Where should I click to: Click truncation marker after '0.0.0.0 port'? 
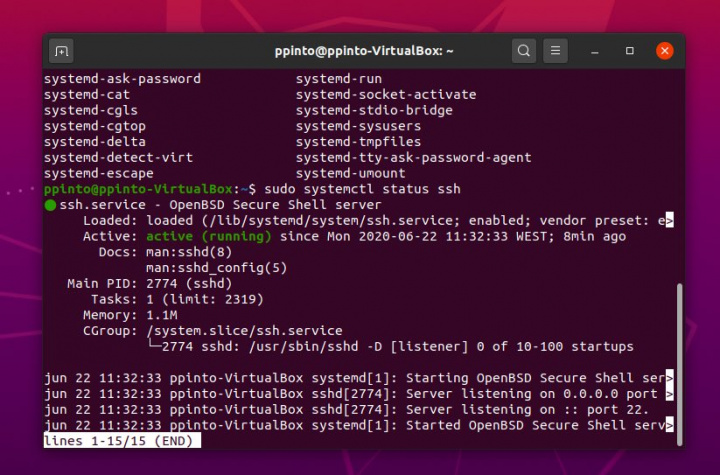coord(668,394)
